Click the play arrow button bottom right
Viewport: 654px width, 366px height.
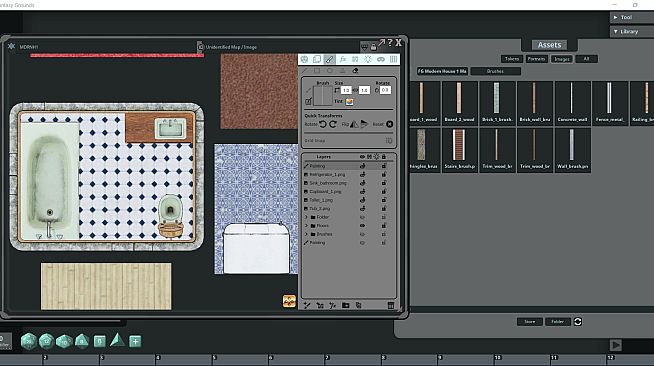(616, 345)
